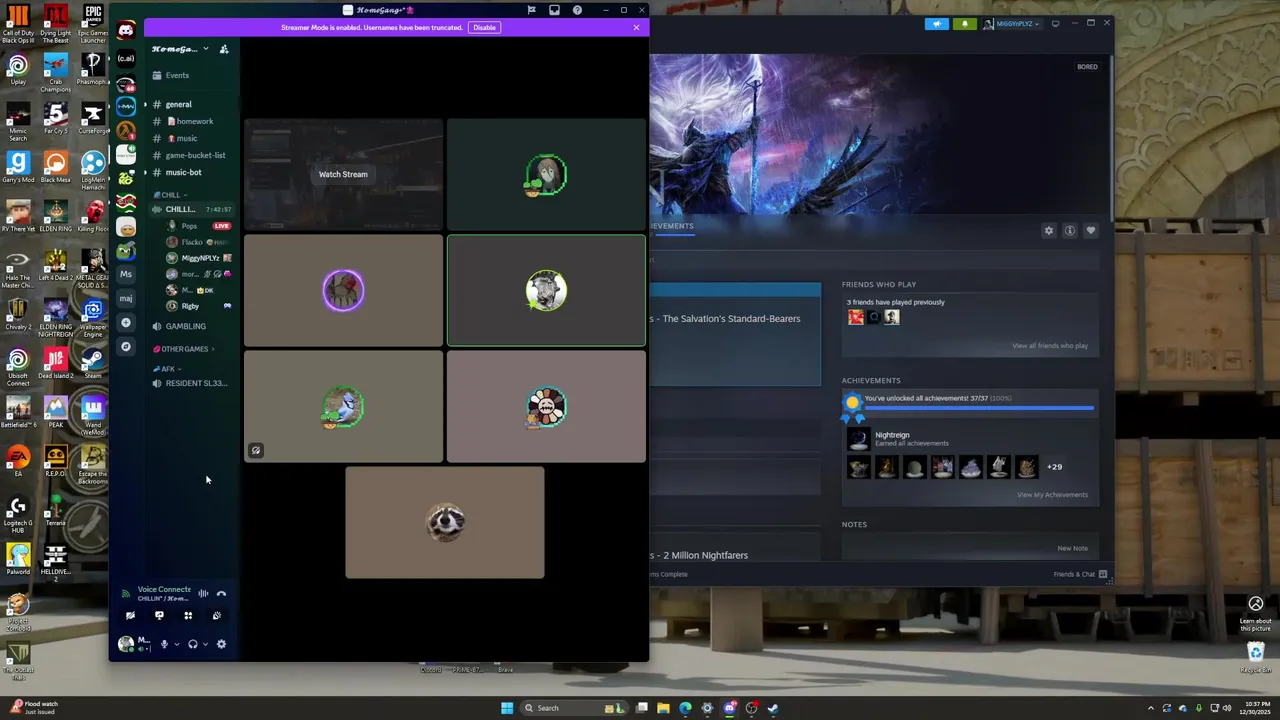Open the homework channel

coord(190,121)
